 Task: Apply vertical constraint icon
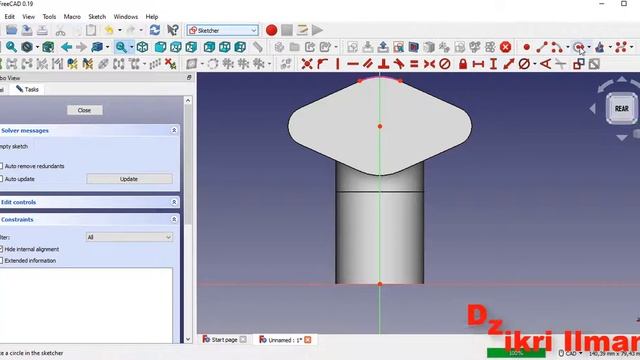tap(338, 64)
